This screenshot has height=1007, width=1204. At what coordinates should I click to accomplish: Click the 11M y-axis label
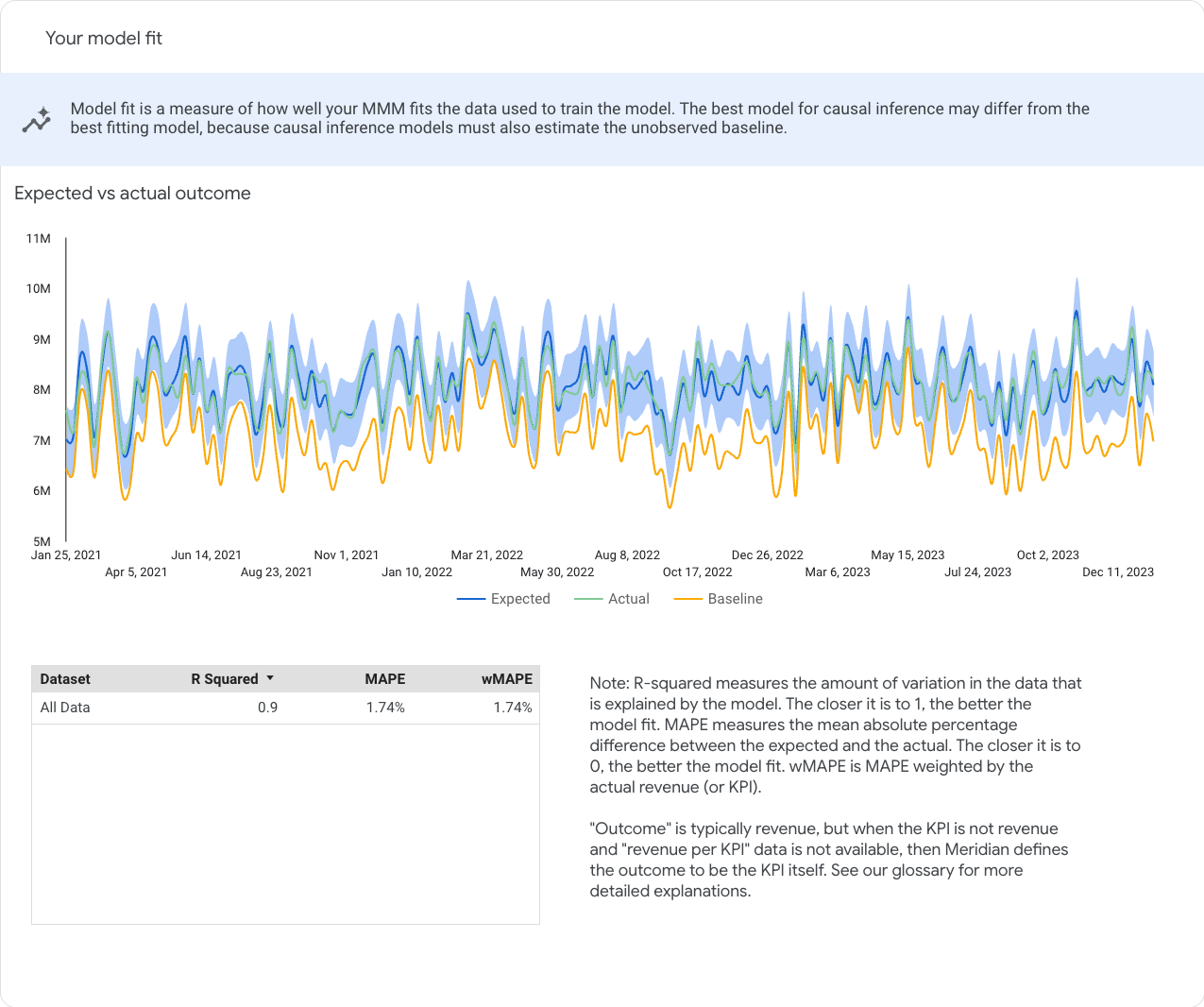pyautogui.click(x=39, y=239)
